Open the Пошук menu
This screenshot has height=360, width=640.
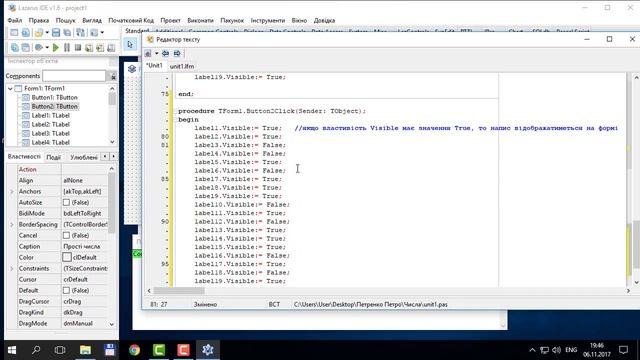coord(65,20)
